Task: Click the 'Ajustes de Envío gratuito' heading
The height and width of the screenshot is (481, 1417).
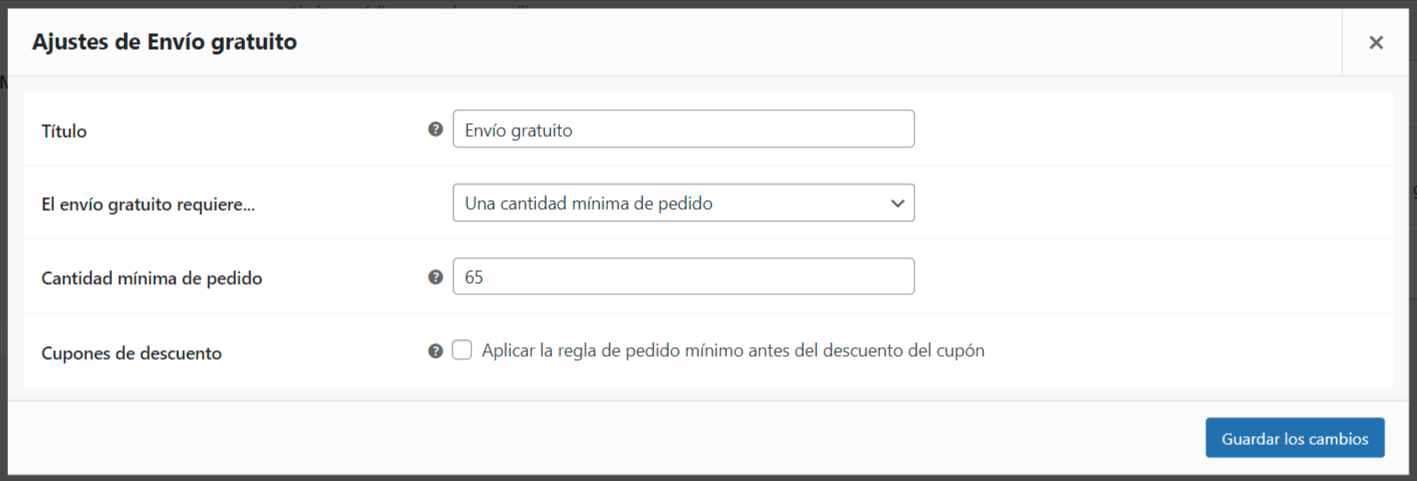Action: [164, 42]
